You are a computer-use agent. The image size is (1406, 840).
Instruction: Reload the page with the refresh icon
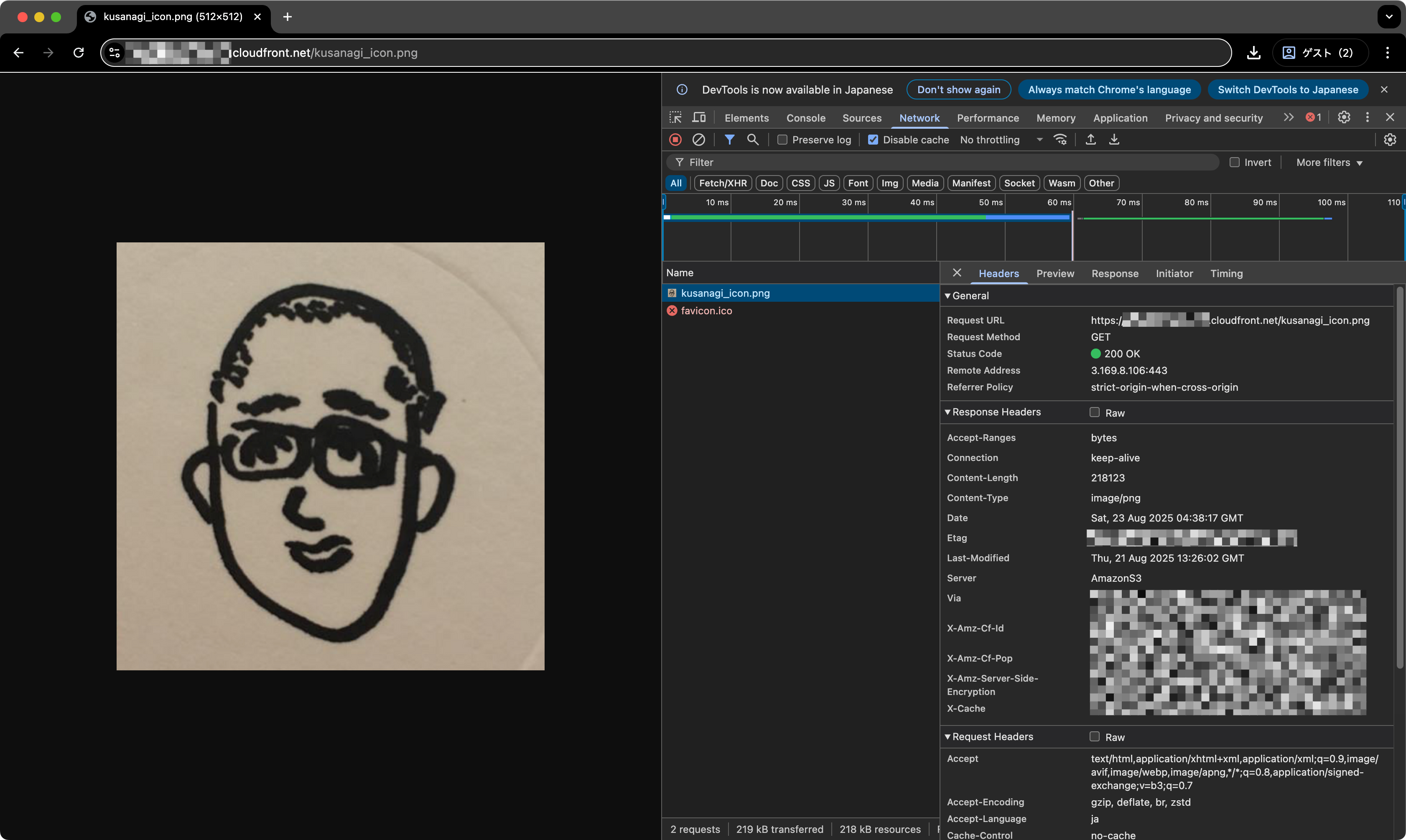tap(79, 53)
